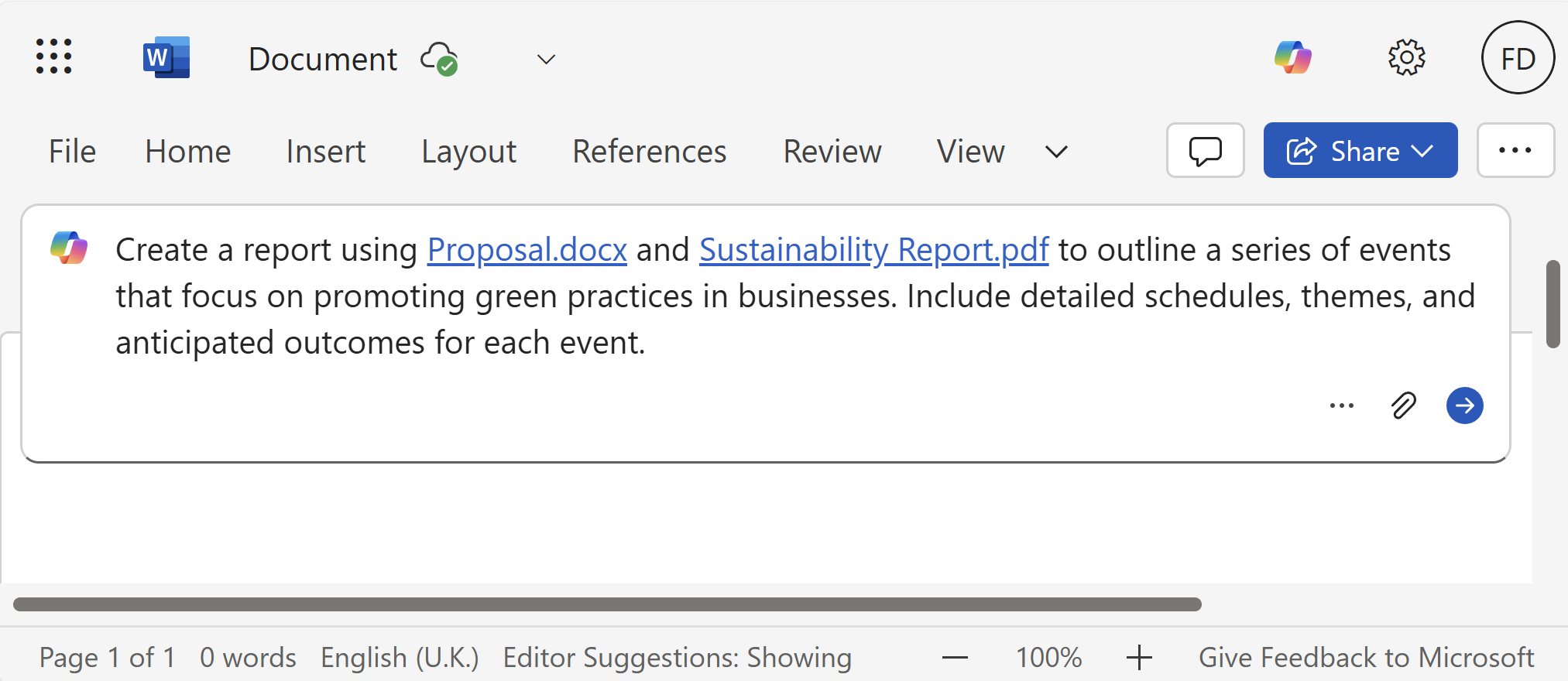The image size is (1568, 681).
Task: Open the app launcher grid
Action: [54, 57]
